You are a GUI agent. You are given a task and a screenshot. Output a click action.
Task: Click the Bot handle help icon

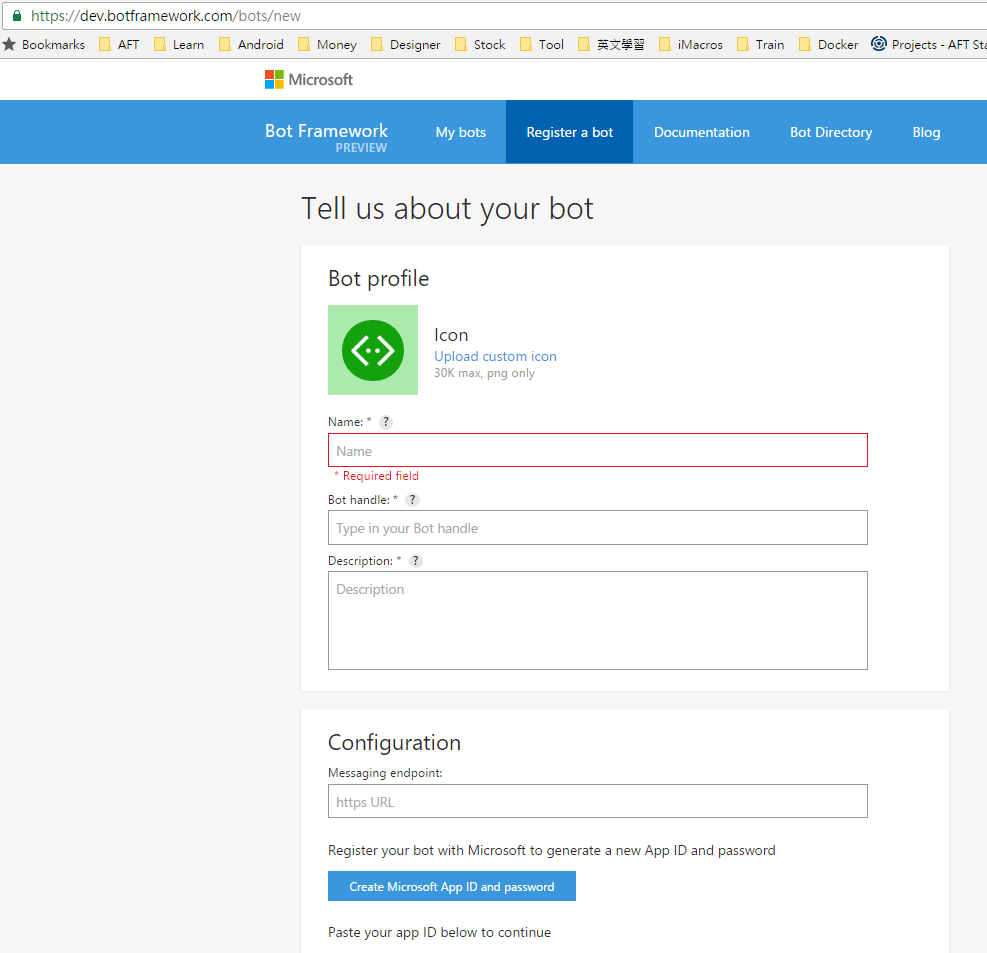click(x=412, y=500)
